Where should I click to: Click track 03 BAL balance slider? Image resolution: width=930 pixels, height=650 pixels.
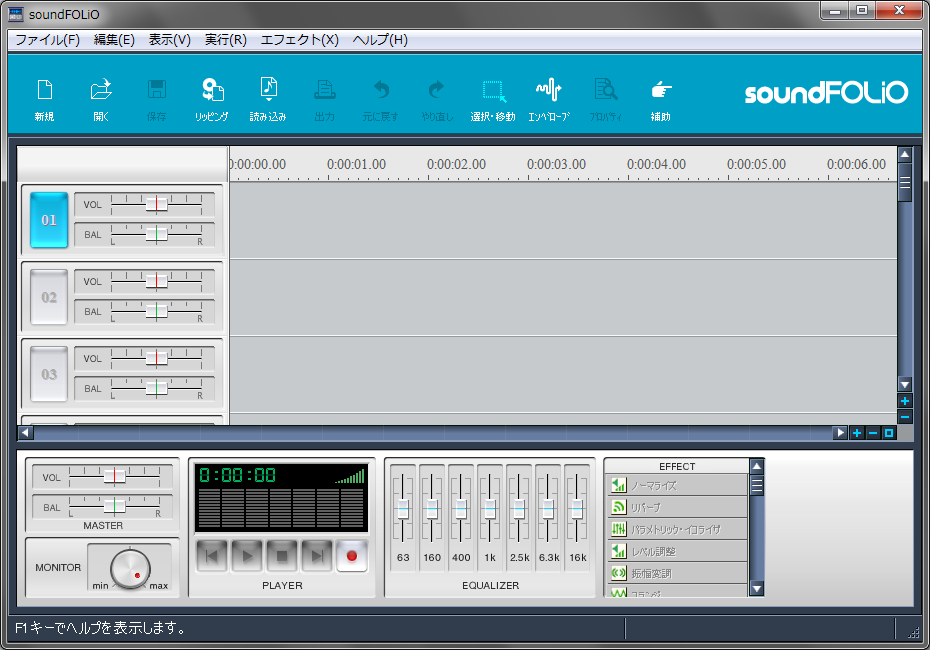pos(157,388)
